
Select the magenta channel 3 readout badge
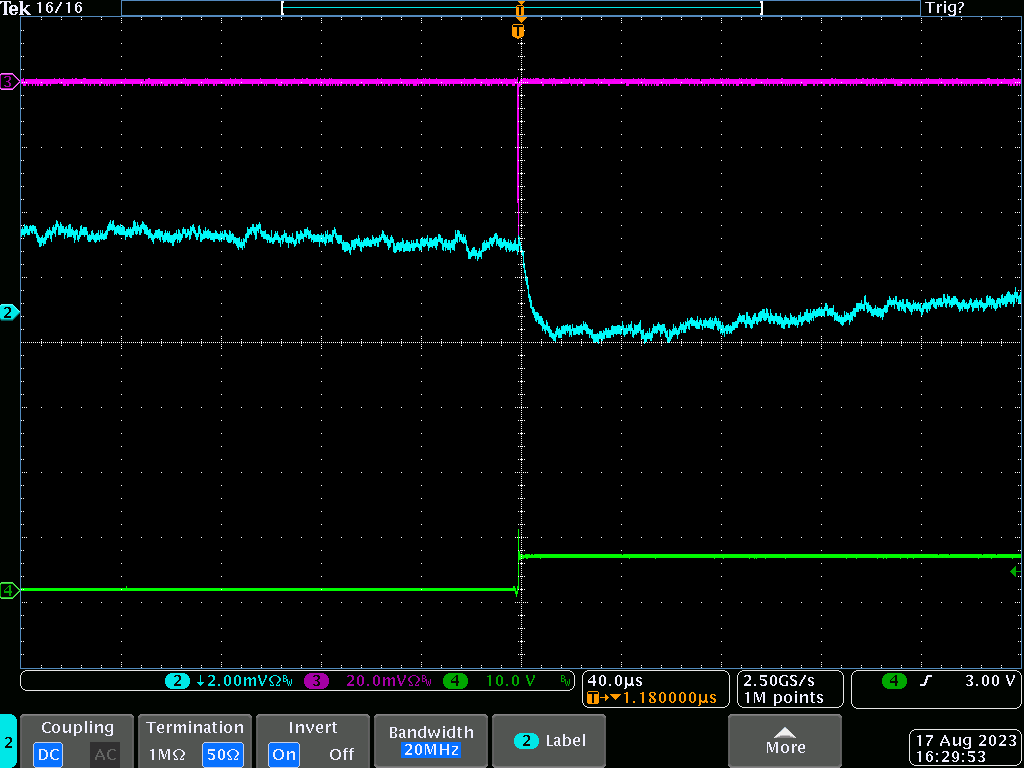click(317, 681)
